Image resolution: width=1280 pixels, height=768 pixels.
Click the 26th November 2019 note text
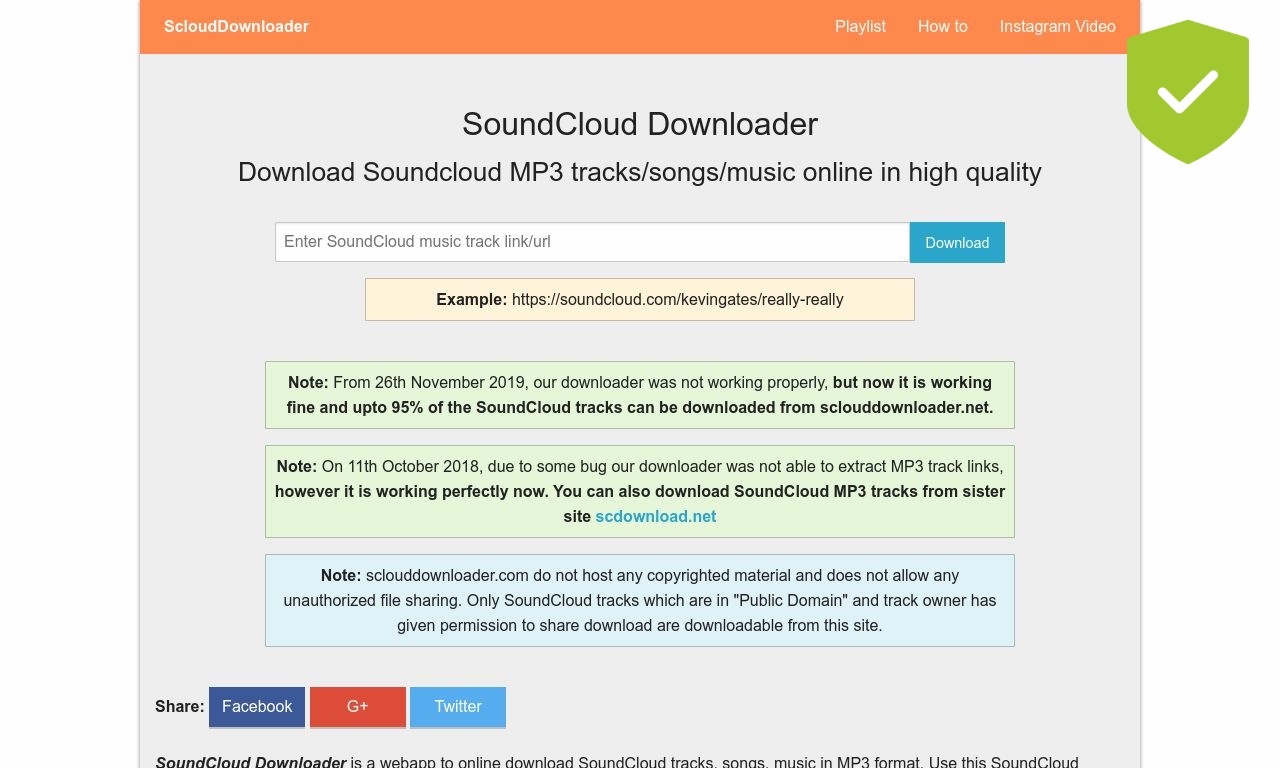tap(640, 395)
